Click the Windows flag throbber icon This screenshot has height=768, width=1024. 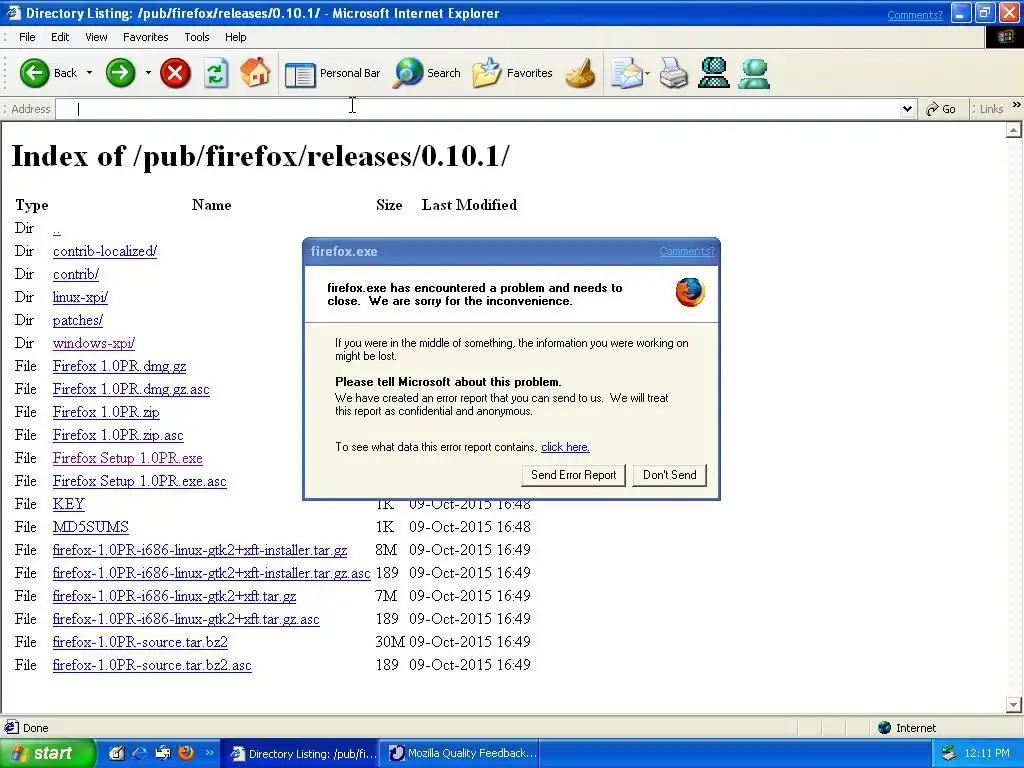pos(1006,37)
